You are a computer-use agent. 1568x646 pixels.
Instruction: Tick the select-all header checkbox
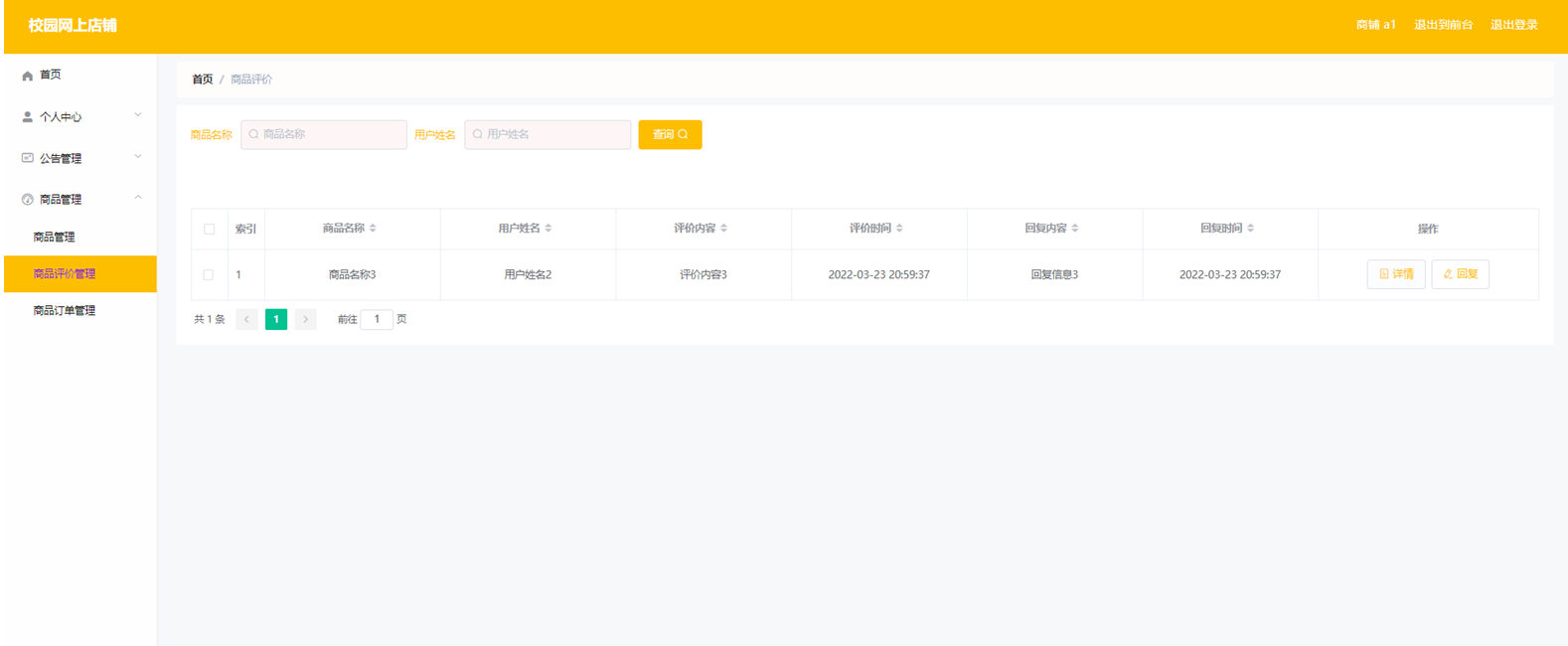(x=209, y=229)
